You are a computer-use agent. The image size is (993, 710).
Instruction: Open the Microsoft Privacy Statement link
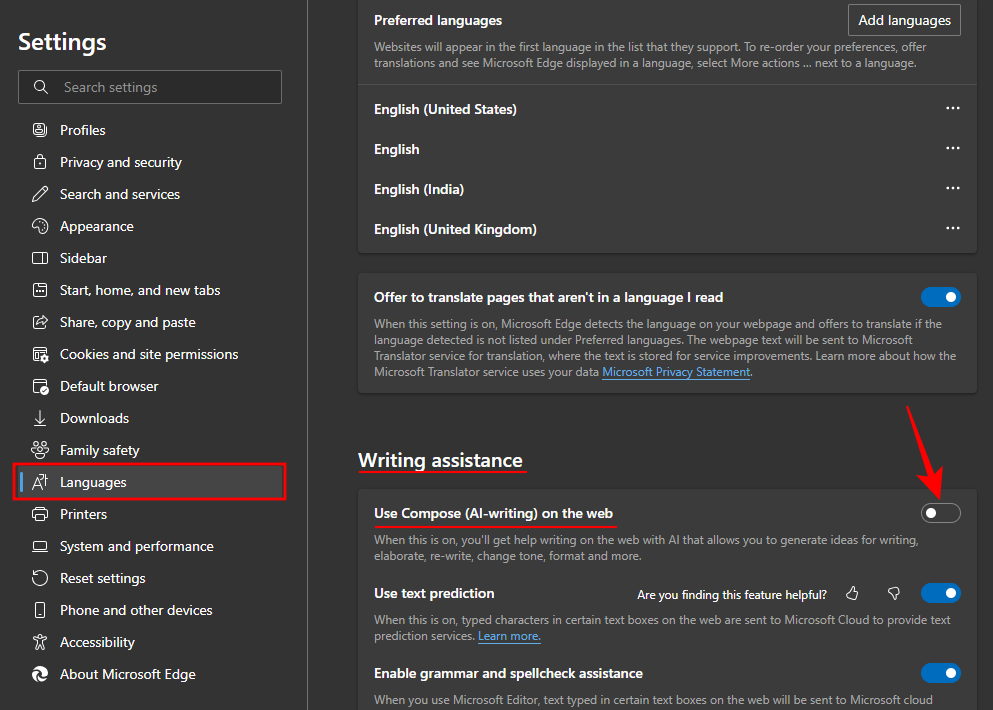[676, 372]
